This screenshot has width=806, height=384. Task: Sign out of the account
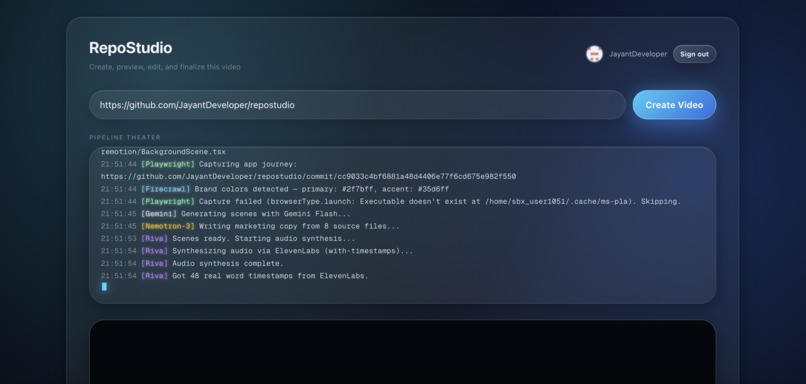click(694, 54)
